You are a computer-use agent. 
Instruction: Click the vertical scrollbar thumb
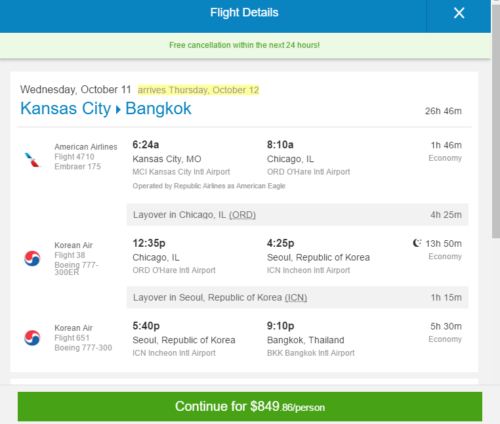tap(496, 120)
